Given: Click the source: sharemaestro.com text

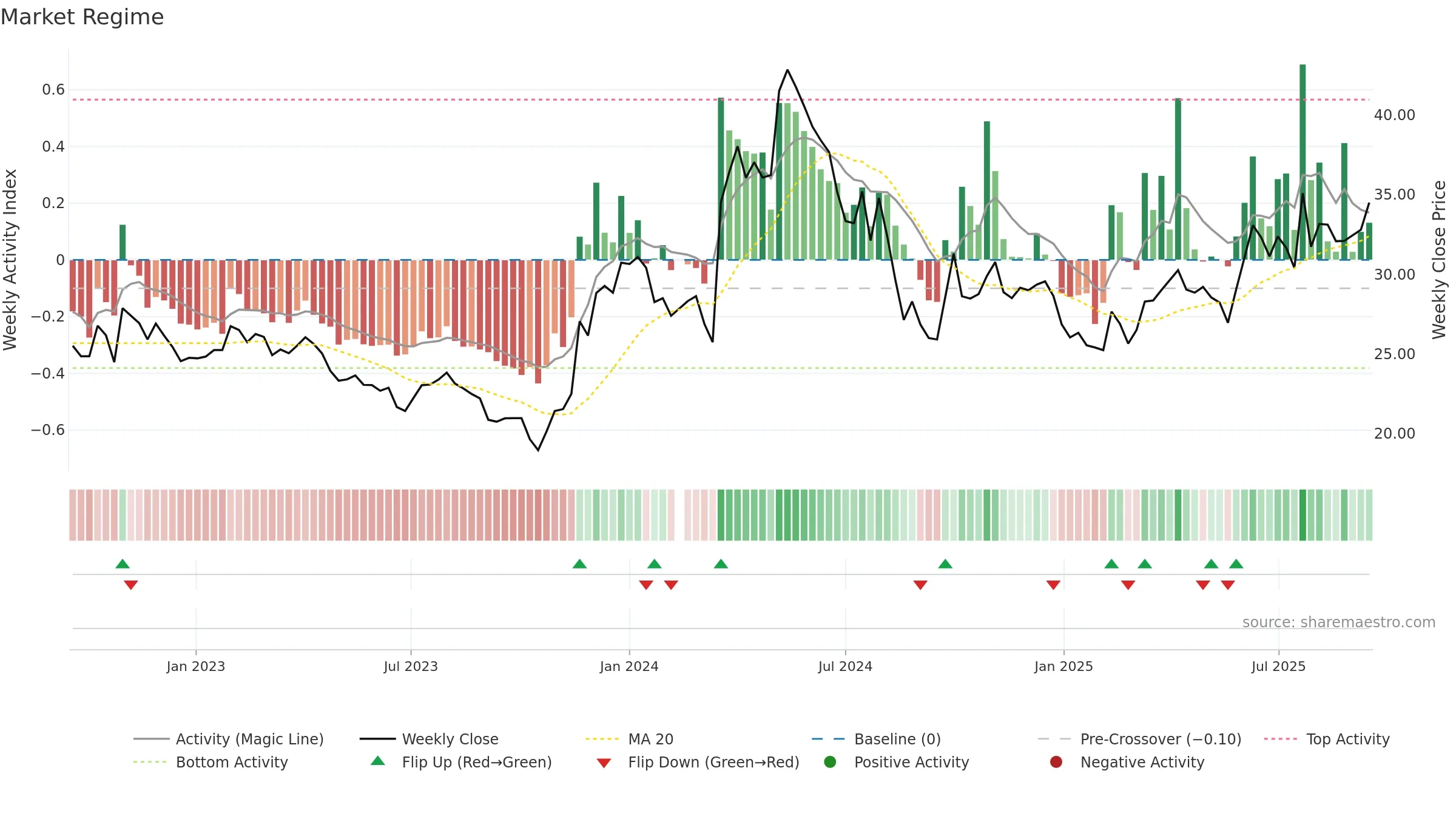Looking at the screenshot, I should pyautogui.click(x=1339, y=622).
